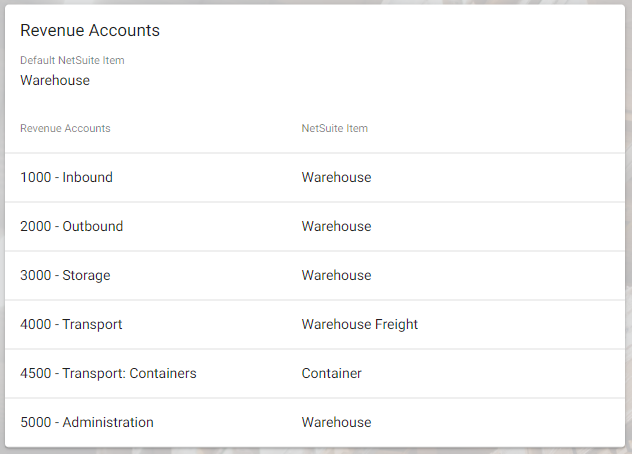Click the NetSuite Item column header
The width and height of the screenshot is (632, 454).
point(335,128)
